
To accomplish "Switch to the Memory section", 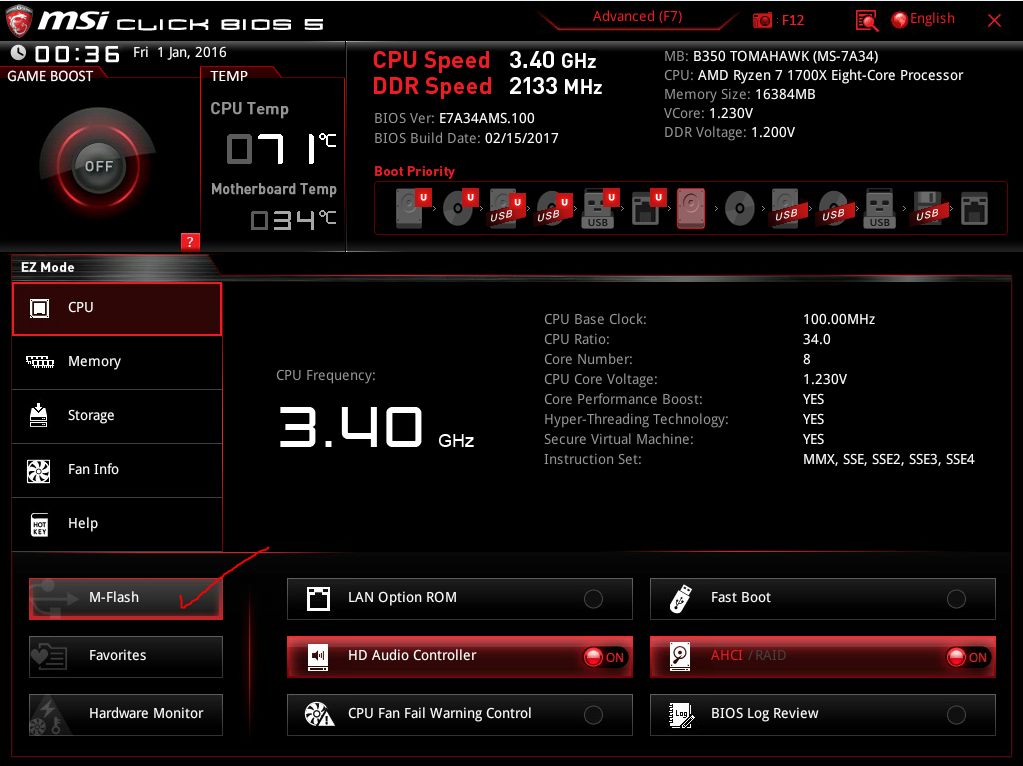I will tap(117, 362).
